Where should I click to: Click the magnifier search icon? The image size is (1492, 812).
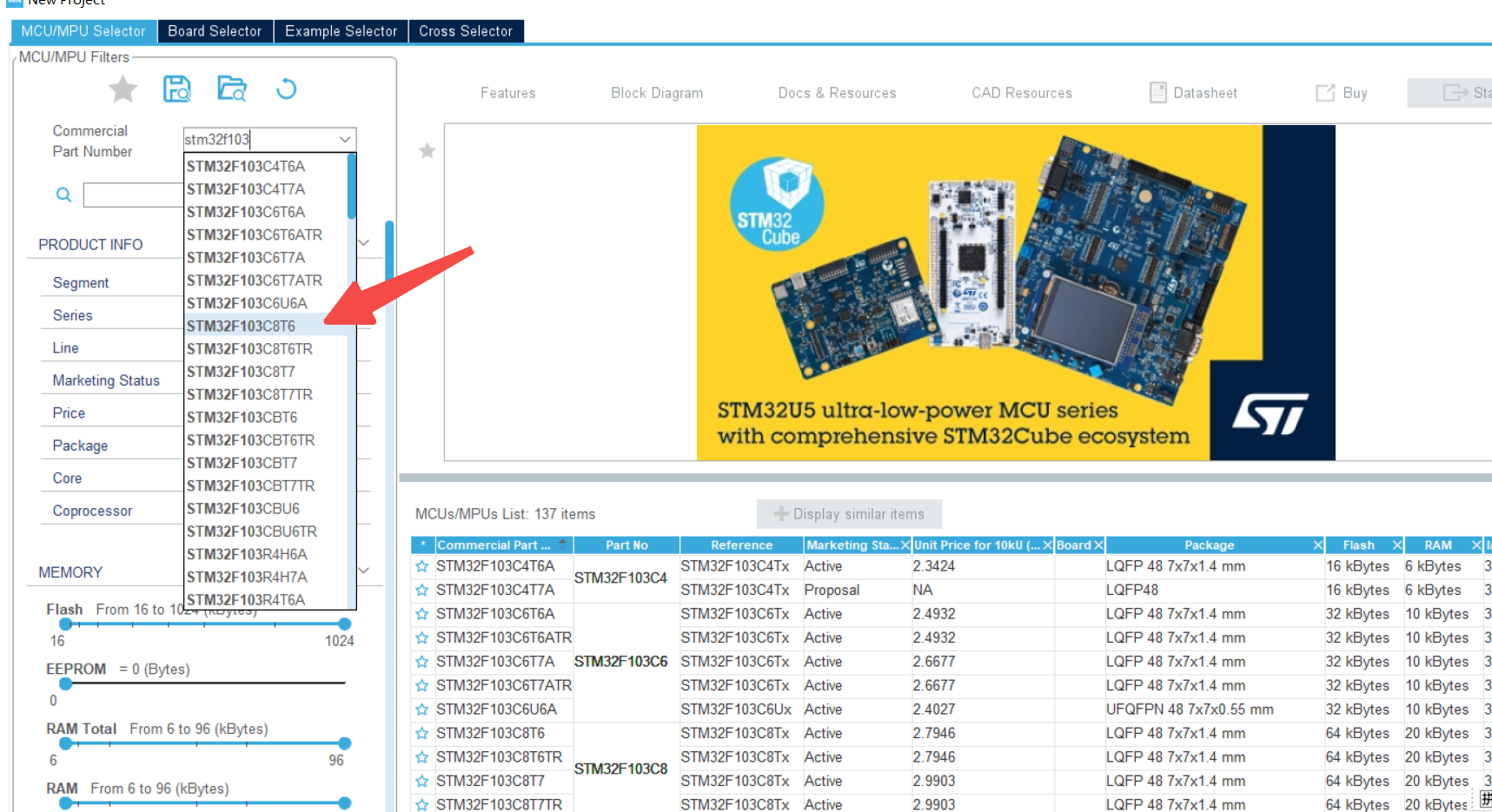point(63,195)
